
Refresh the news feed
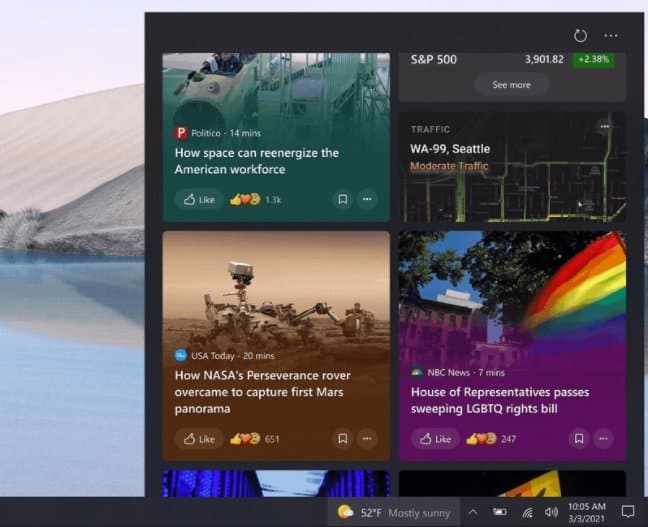click(580, 36)
